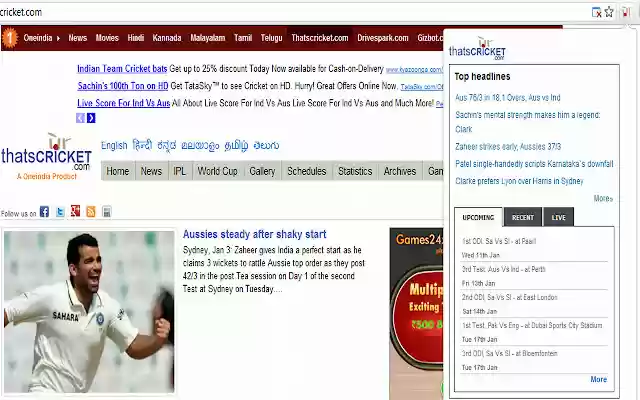Image resolution: width=640 pixels, height=400 pixels.
Task: Select News in the top maroon bar
Action: tap(78, 38)
